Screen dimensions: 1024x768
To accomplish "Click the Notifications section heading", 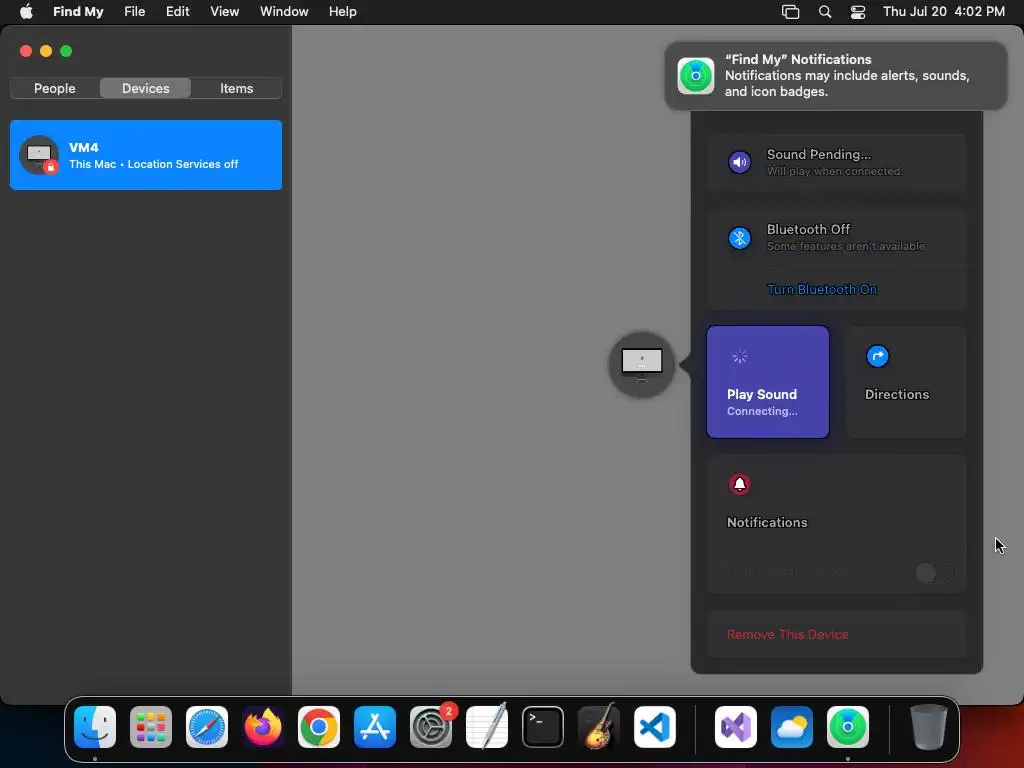I will 767,522.
